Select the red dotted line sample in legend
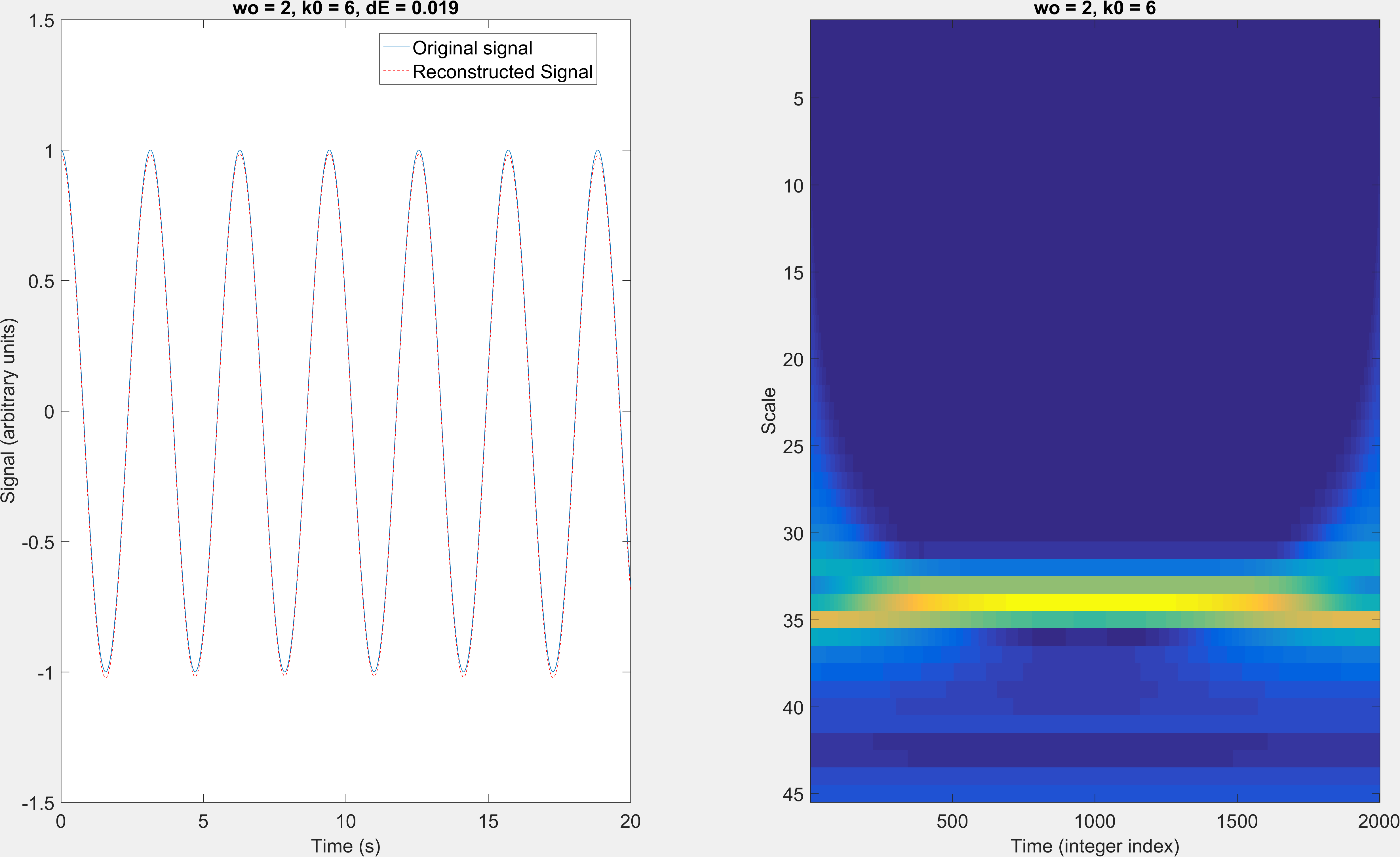Screen dimensions: 1400x857 click(396, 71)
